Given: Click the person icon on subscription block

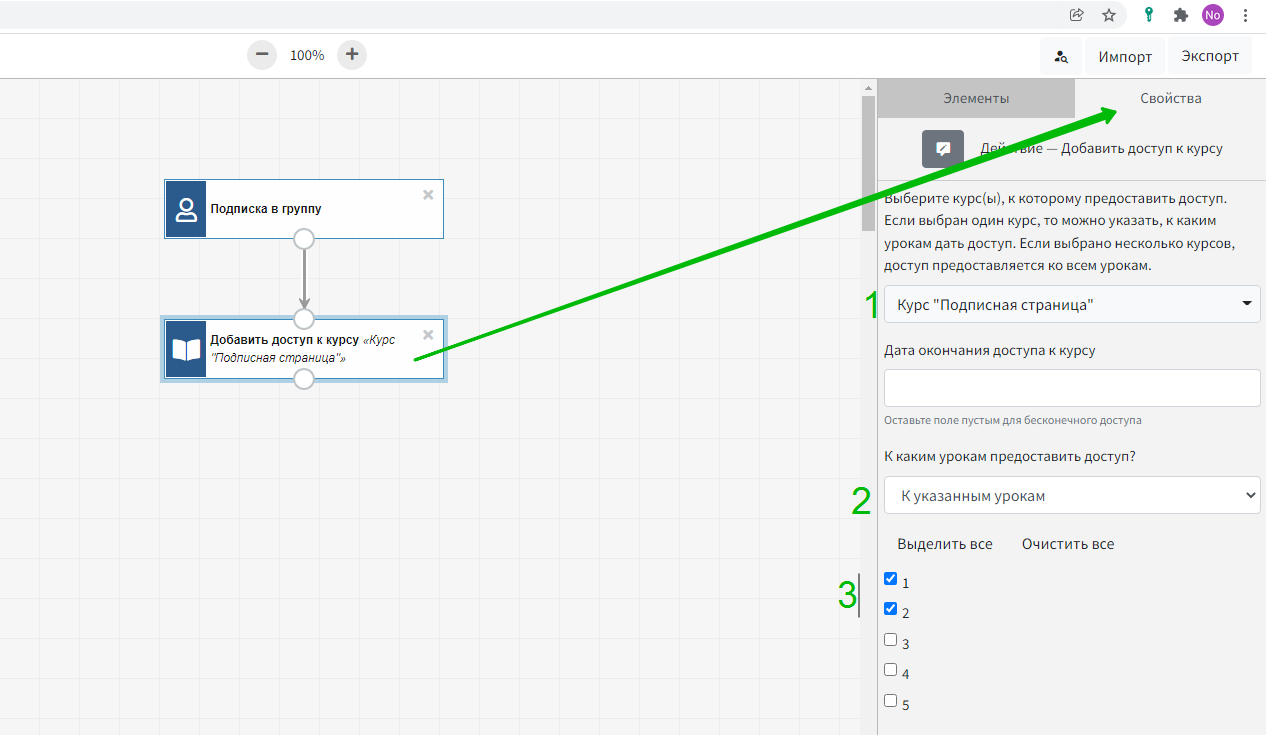Looking at the screenshot, I should coord(186,209).
